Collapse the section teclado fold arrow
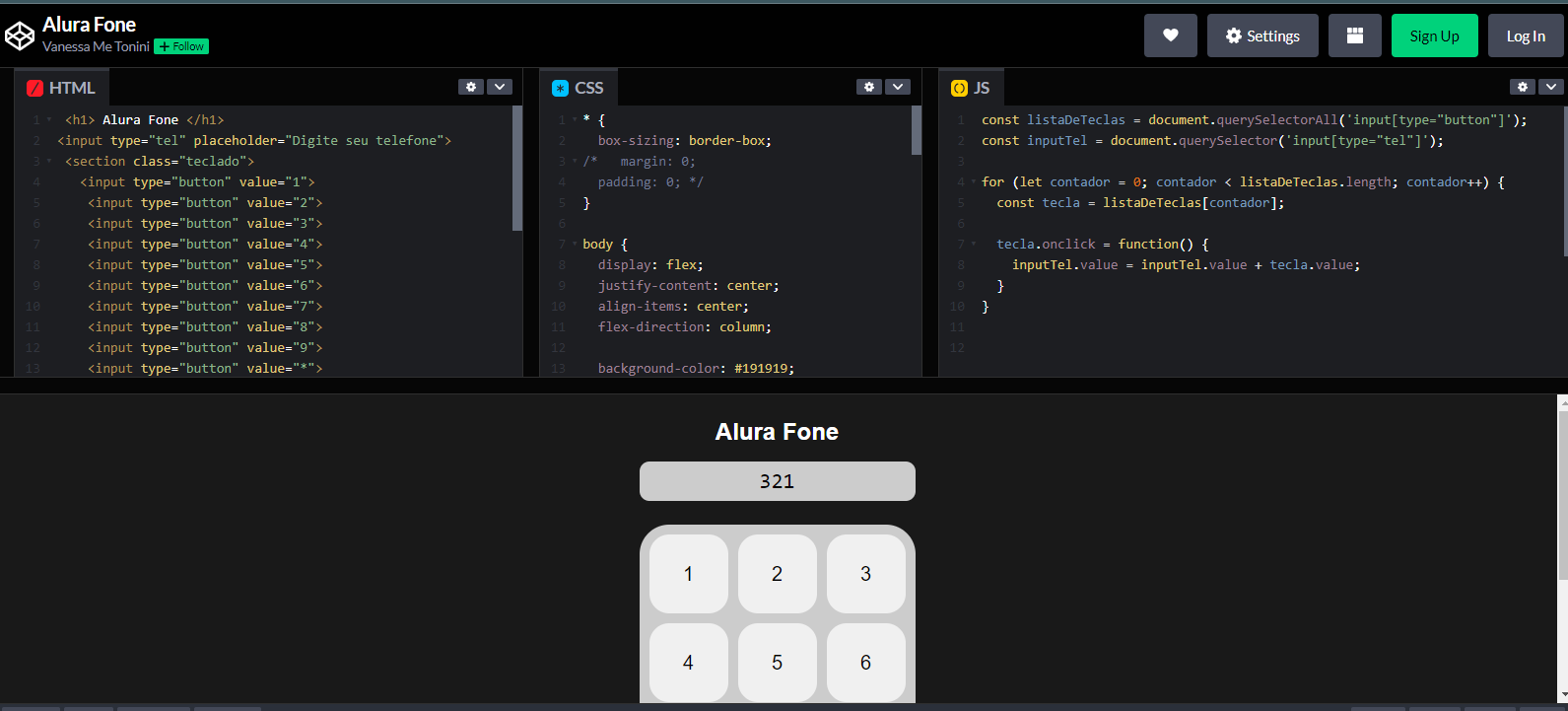 click(49, 161)
